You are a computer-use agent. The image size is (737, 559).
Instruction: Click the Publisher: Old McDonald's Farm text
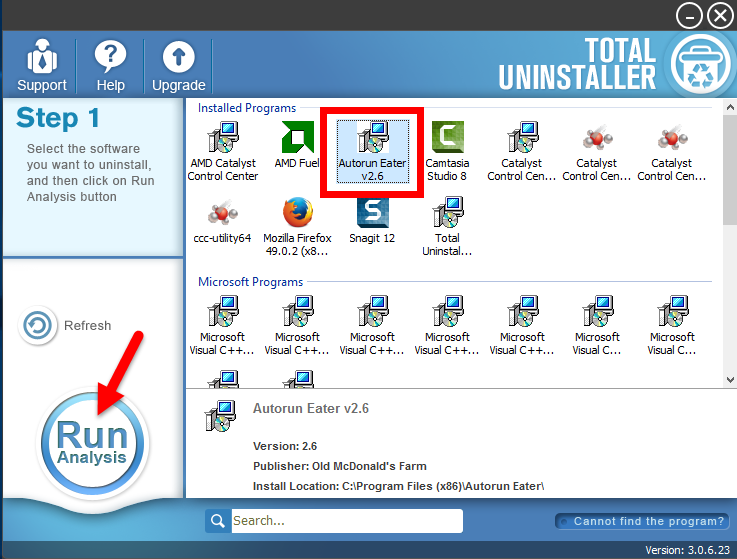[x=340, y=466]
